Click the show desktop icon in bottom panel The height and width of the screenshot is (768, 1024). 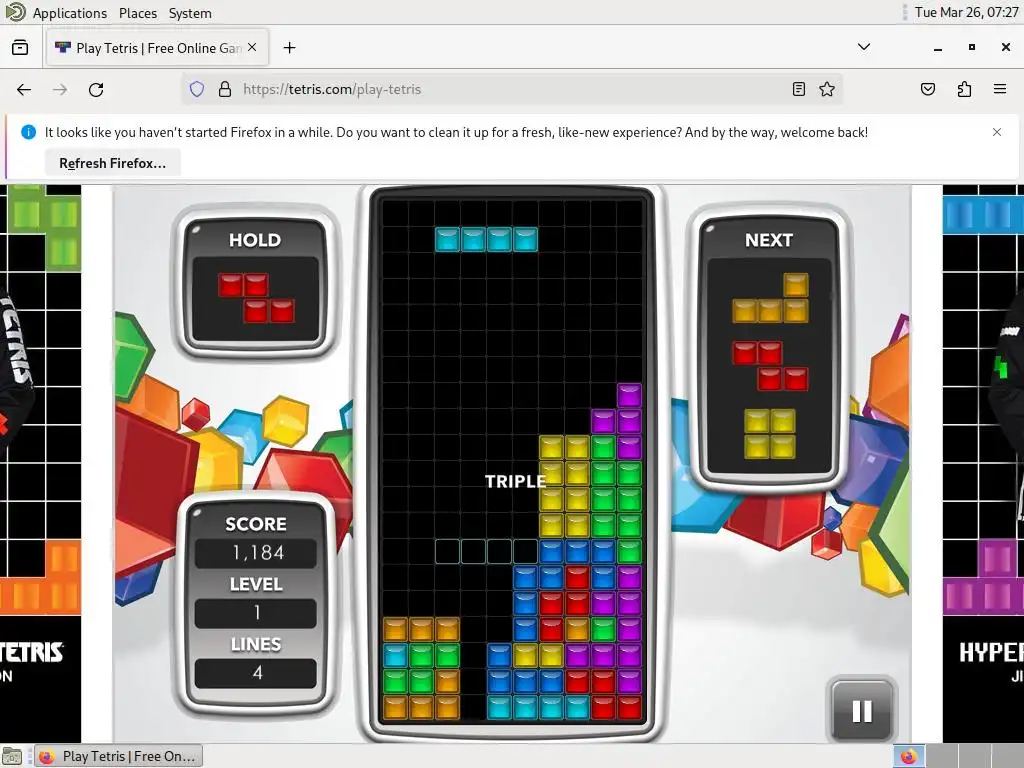12,756
